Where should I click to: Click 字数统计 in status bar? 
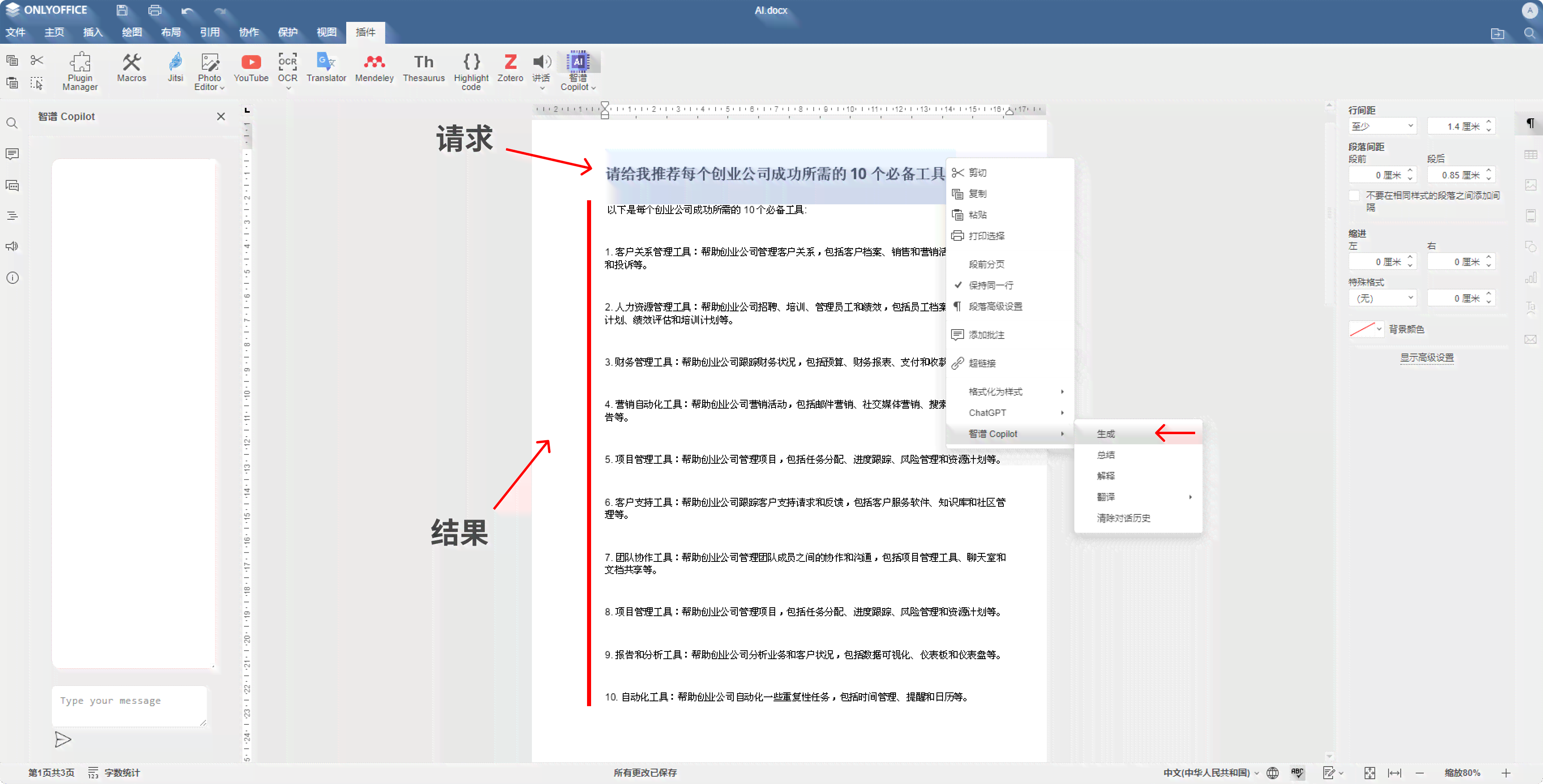tap(114, 773)
